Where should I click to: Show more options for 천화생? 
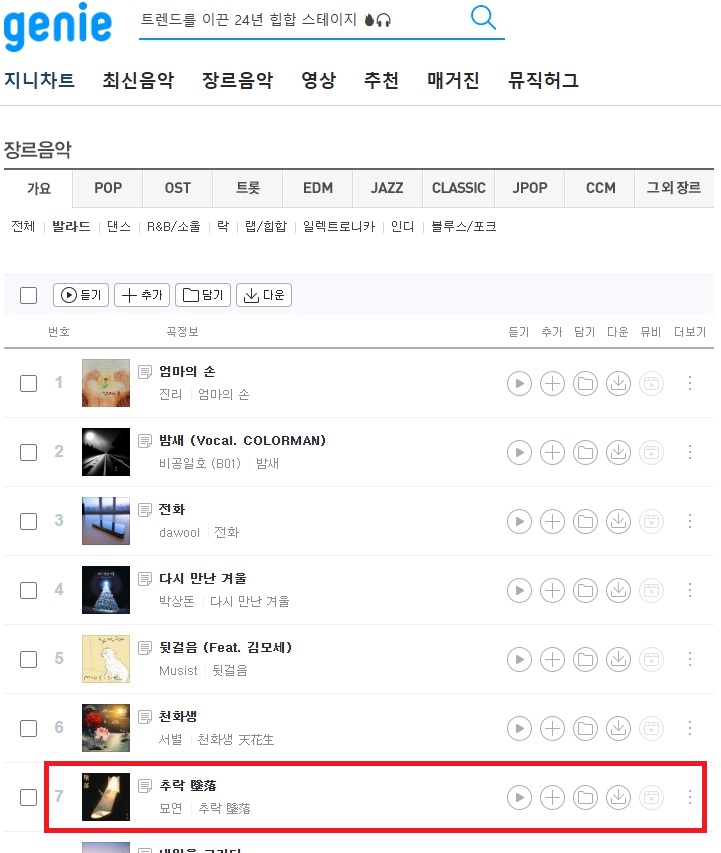coord(690,728)
